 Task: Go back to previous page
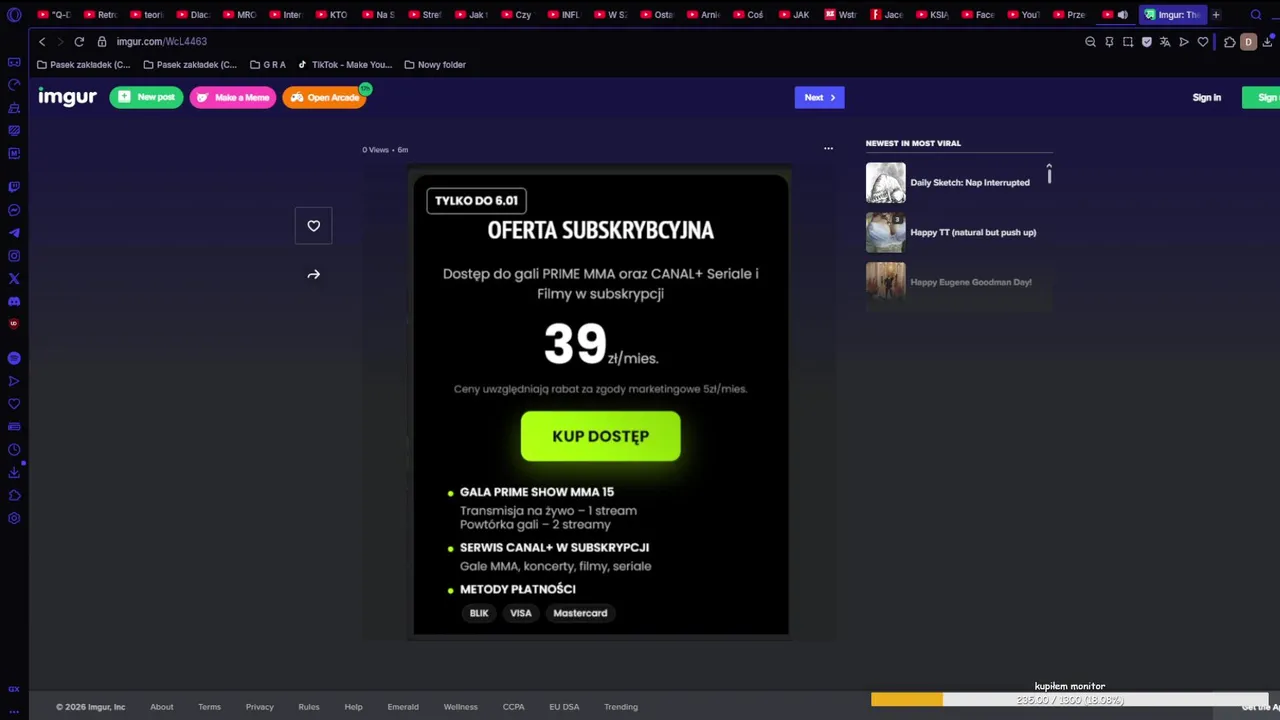coord(42,42)
